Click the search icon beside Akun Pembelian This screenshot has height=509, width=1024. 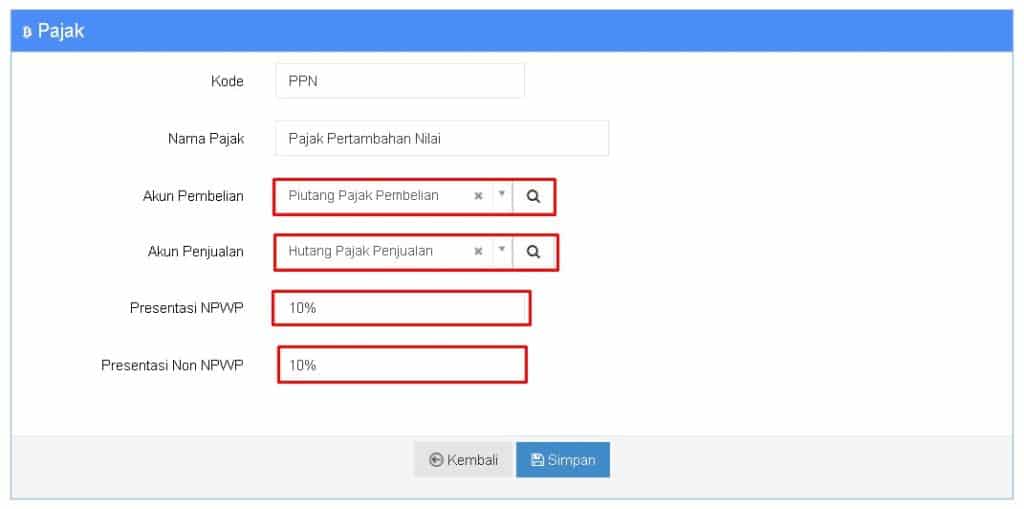click(534, 196)
